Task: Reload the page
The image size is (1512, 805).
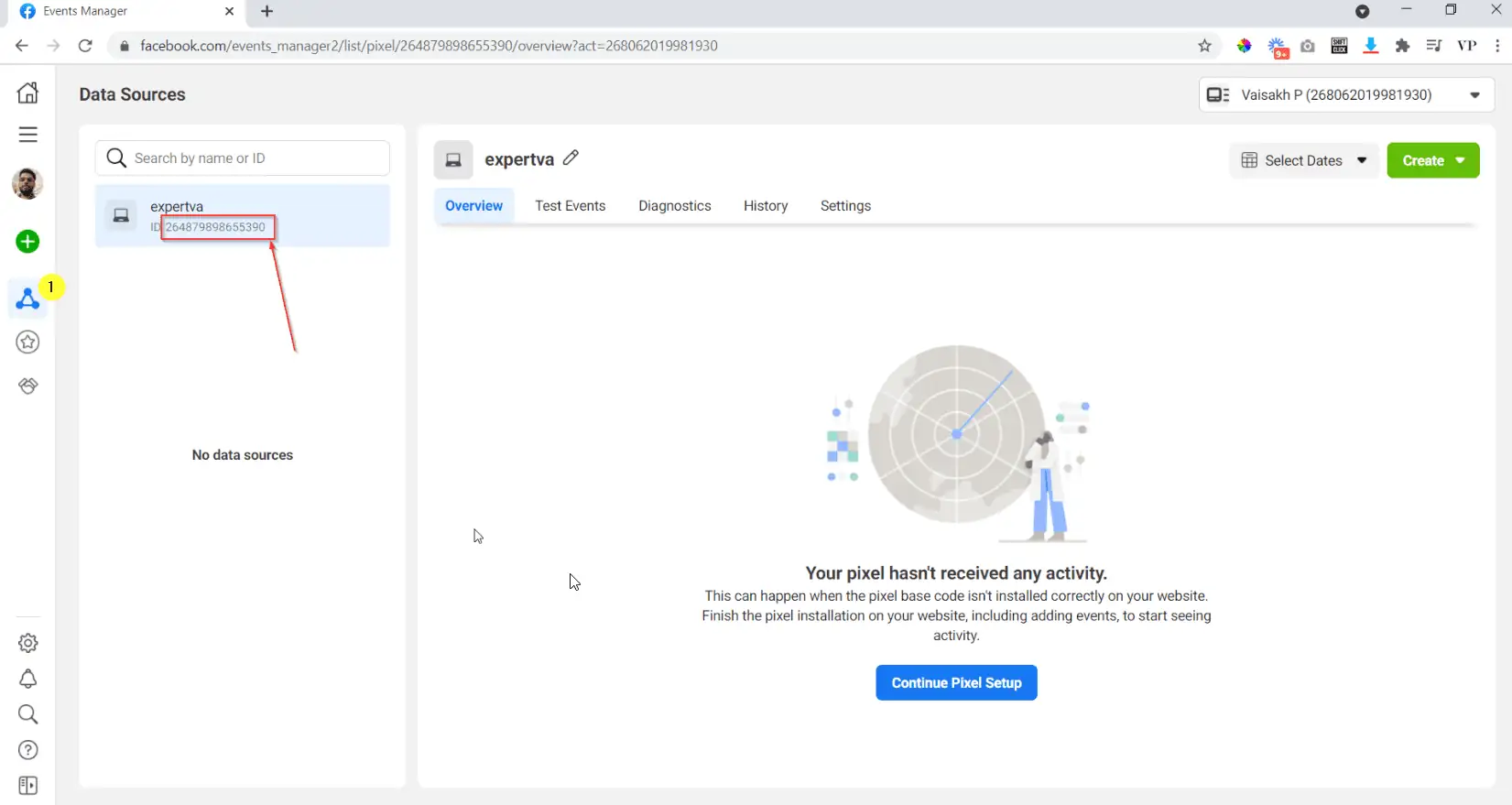Action: coord(85,46)
